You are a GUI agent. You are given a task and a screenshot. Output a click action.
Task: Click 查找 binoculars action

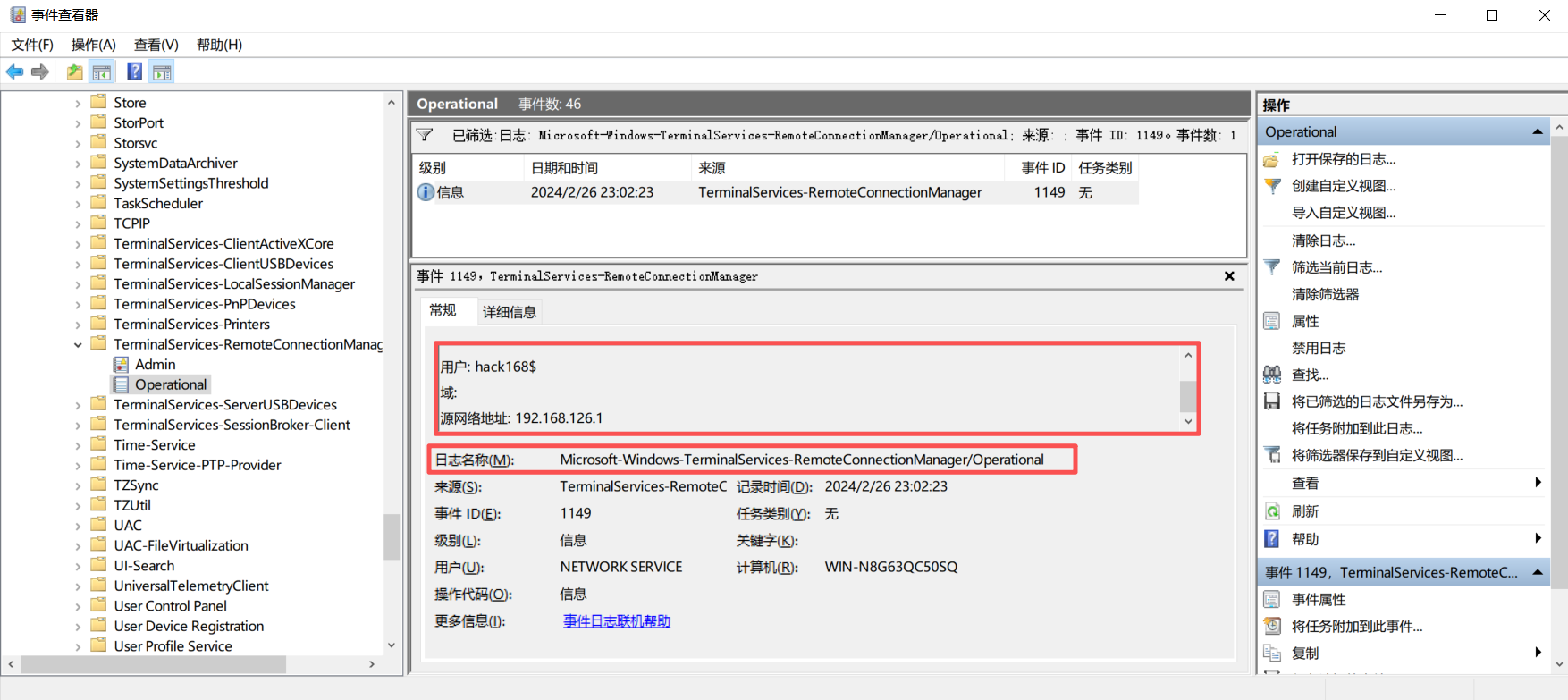point(1310,375)
